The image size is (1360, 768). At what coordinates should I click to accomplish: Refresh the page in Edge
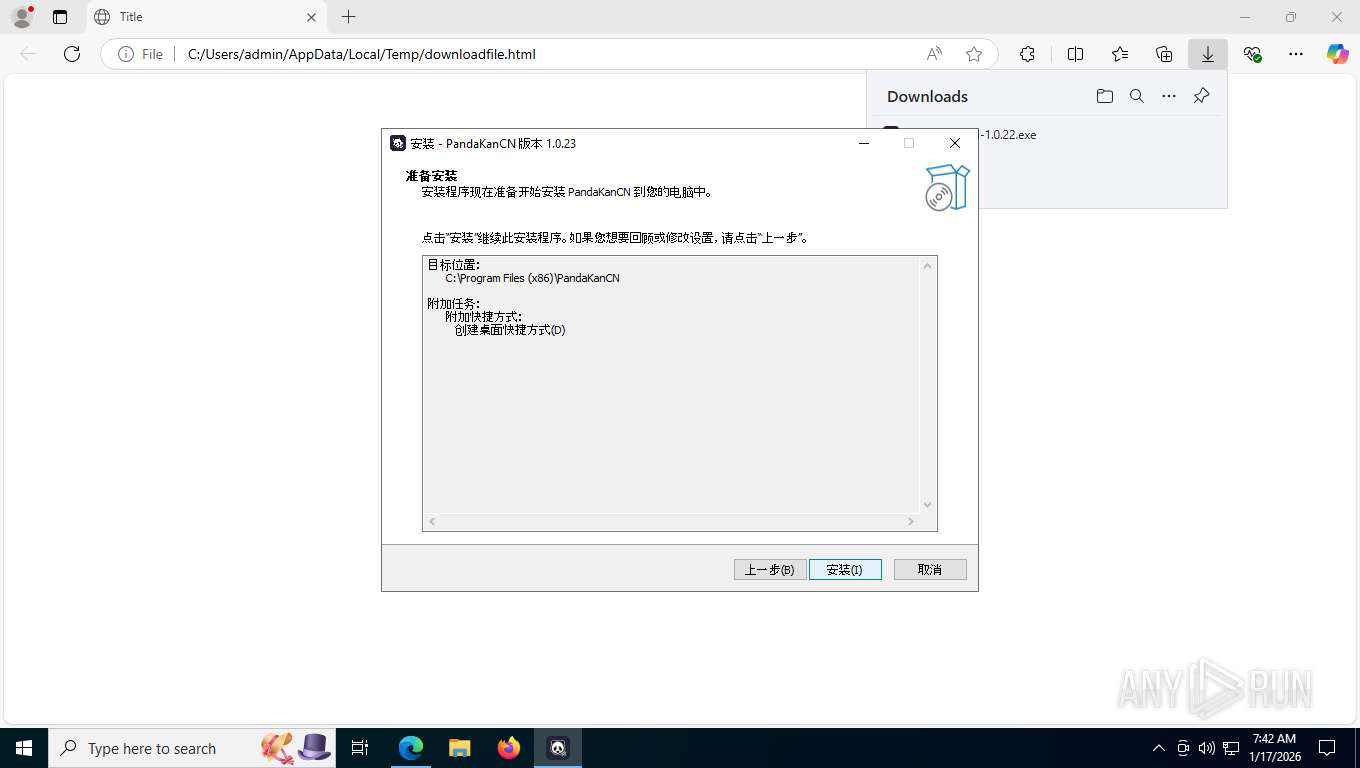pos(72,54)
